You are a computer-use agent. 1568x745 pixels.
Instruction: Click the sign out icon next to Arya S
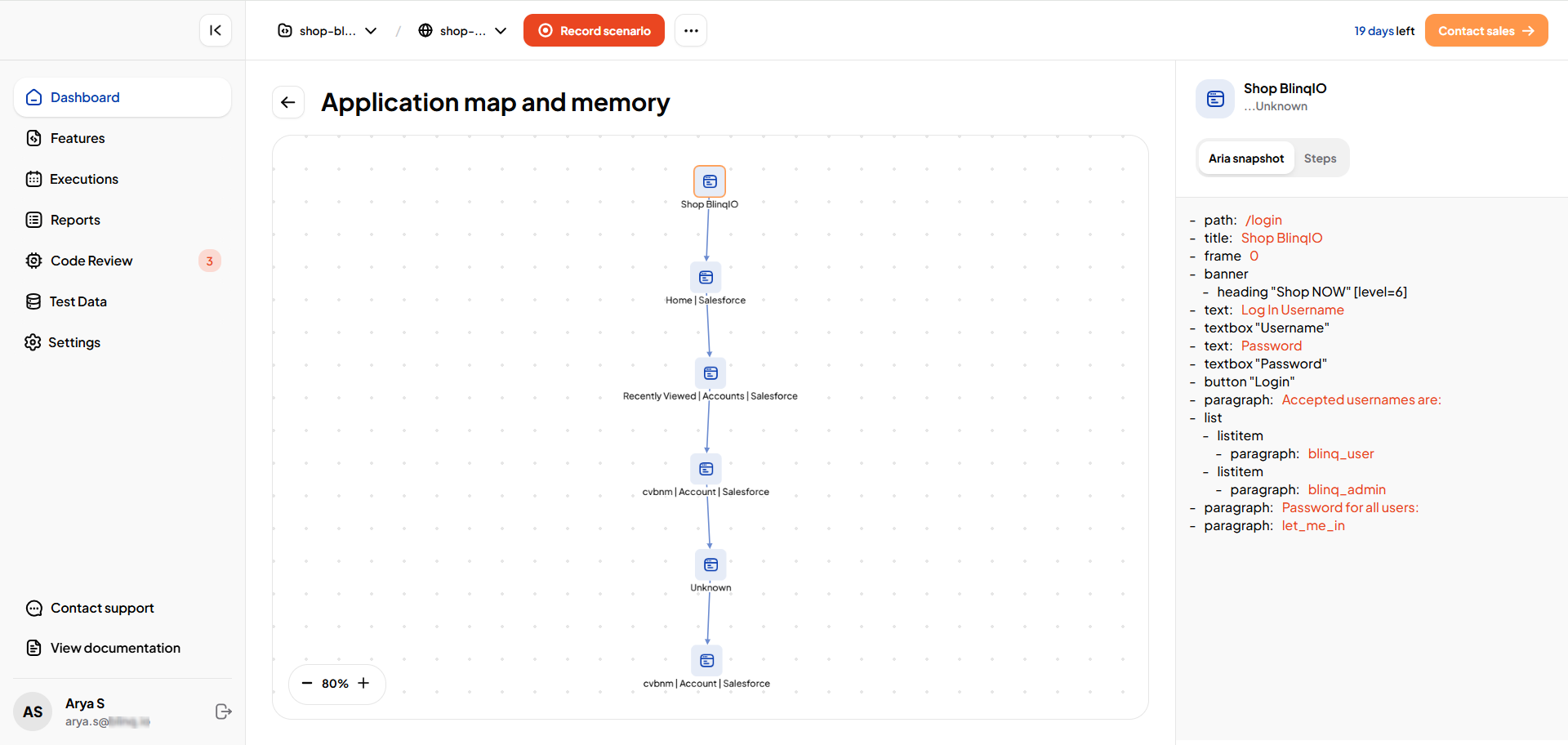[224, 712]
